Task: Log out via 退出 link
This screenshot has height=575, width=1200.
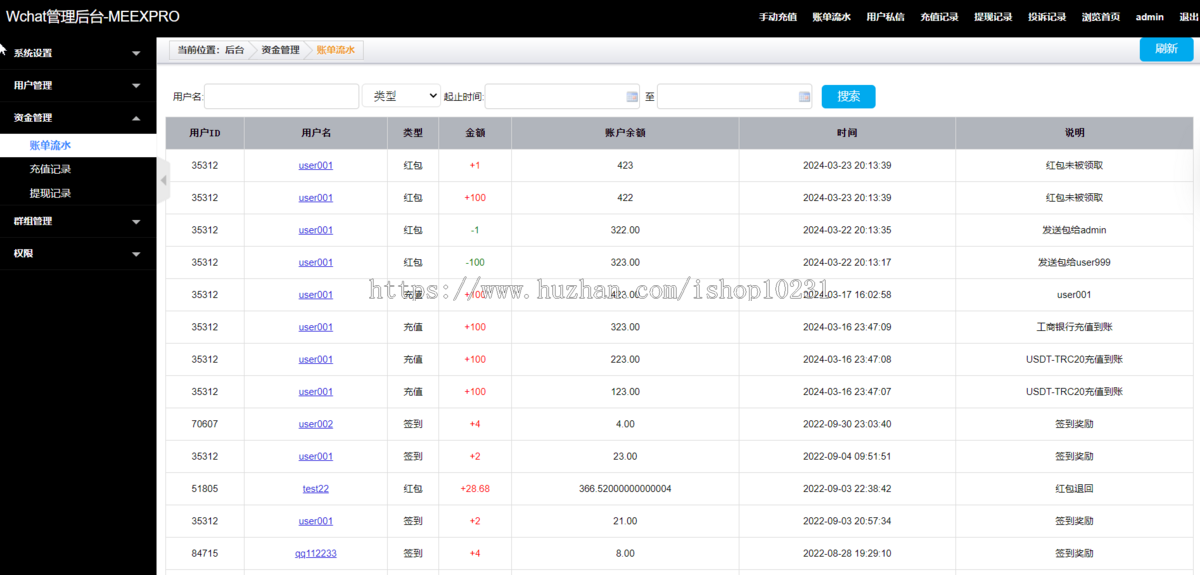Action: pyautogui.click(x=1188, y=17)
